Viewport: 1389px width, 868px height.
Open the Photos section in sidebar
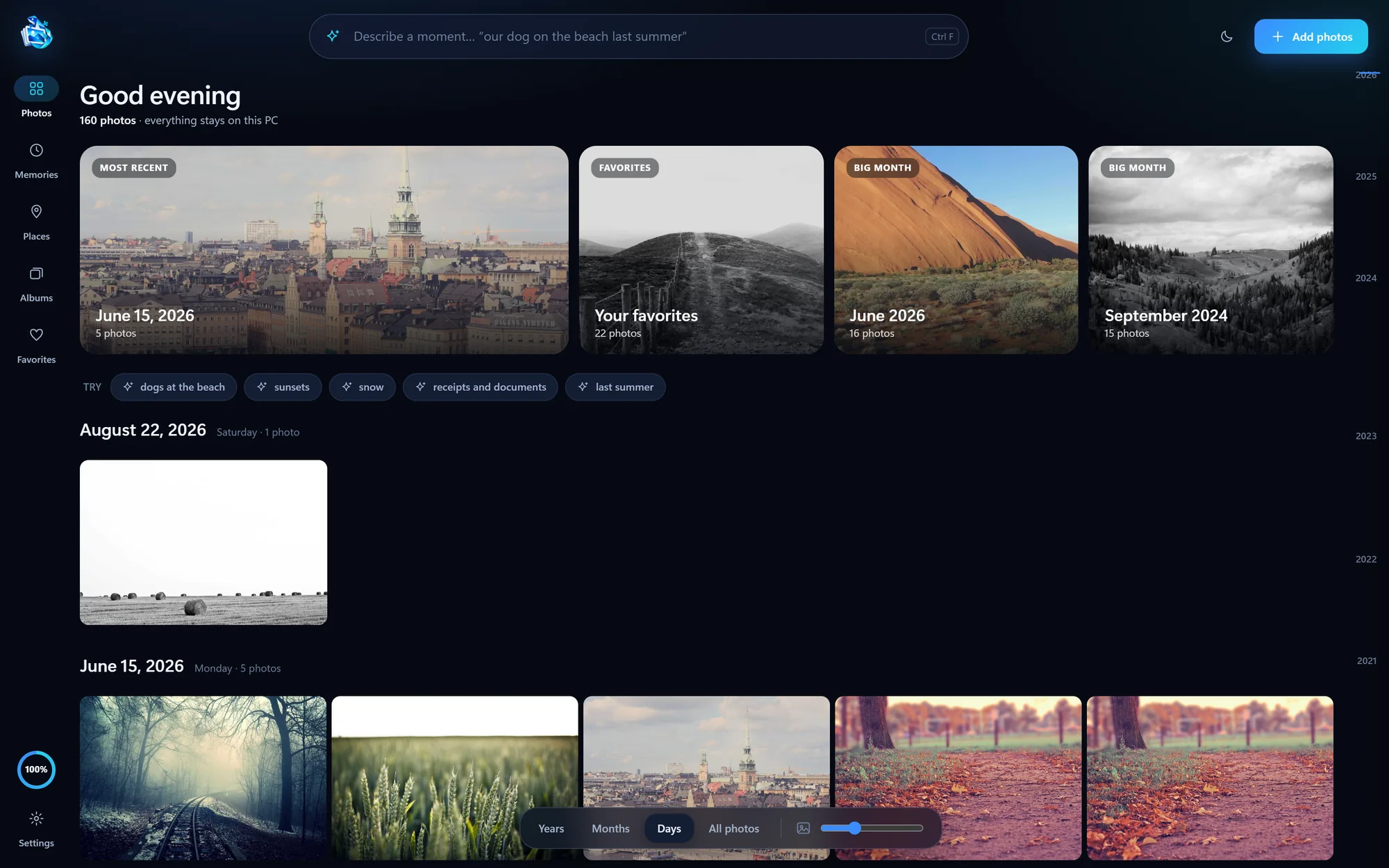(x=36, y=98)
